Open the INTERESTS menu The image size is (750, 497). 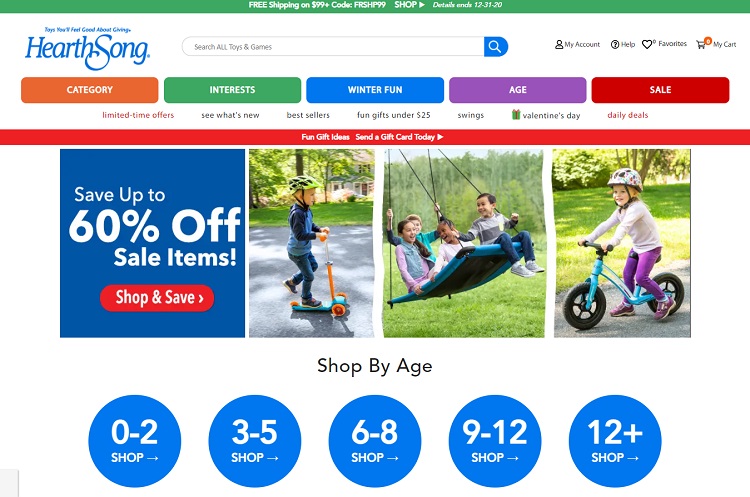click(232, 90)
